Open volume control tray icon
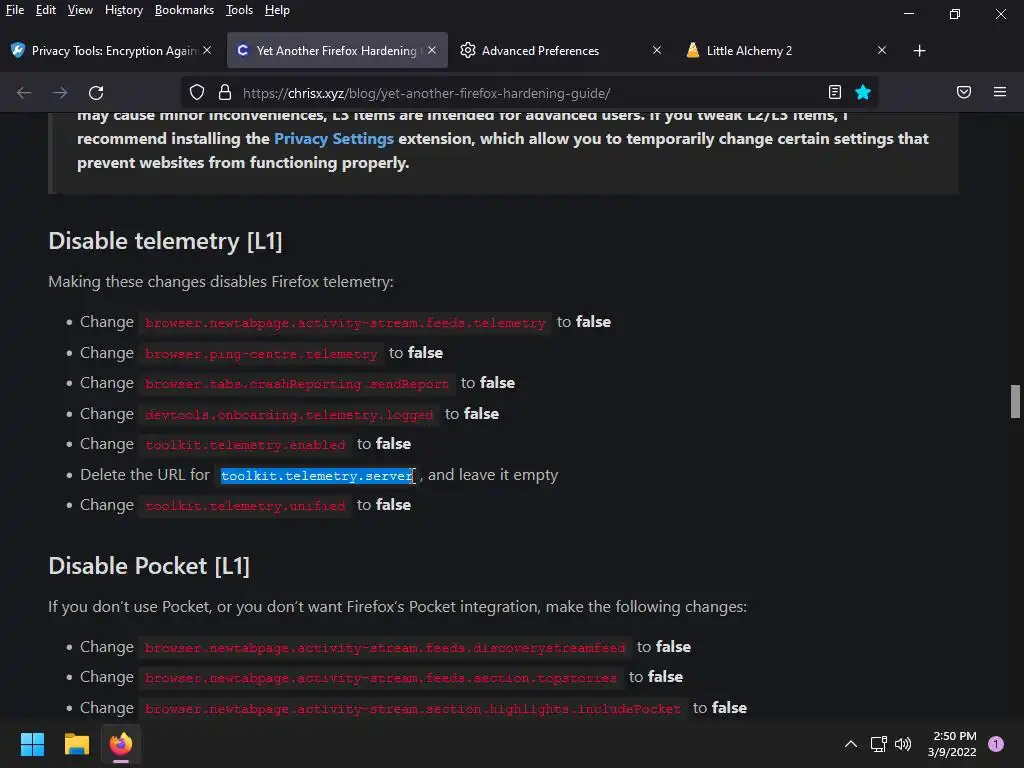1024x768 pixels. coord(903,744)
